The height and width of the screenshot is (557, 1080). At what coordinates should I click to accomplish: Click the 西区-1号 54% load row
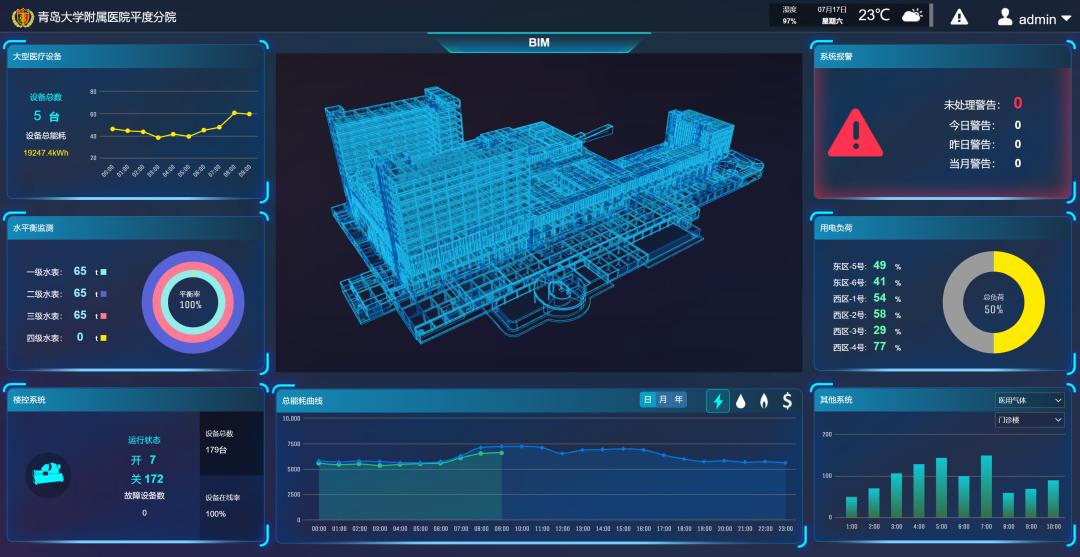867,299
